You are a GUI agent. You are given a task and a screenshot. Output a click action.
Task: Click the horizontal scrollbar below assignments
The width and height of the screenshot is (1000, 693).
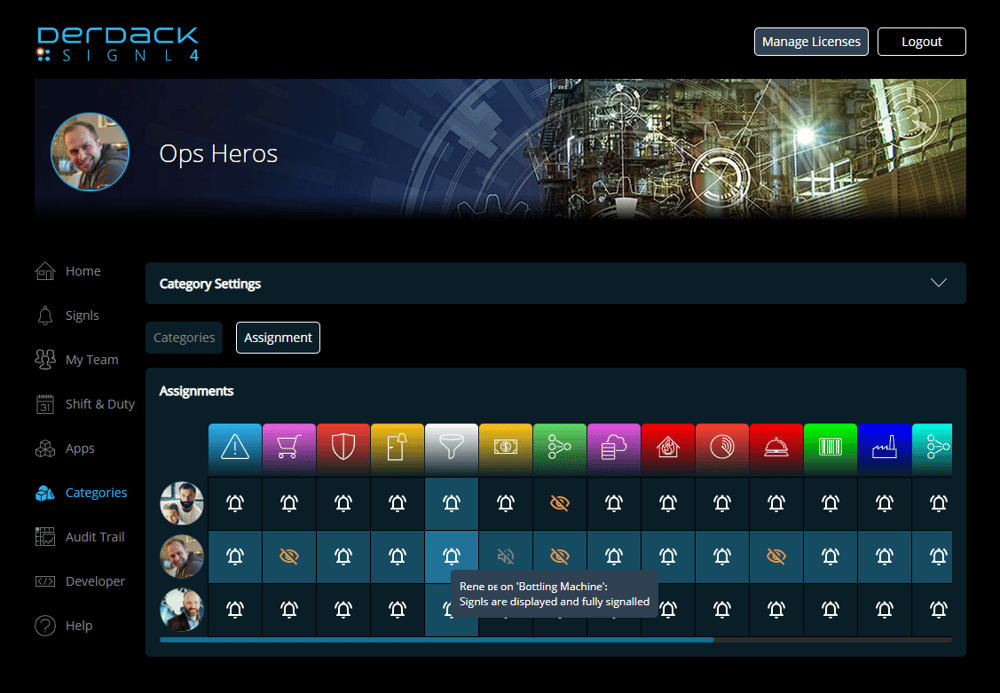[x=436, y=639]
